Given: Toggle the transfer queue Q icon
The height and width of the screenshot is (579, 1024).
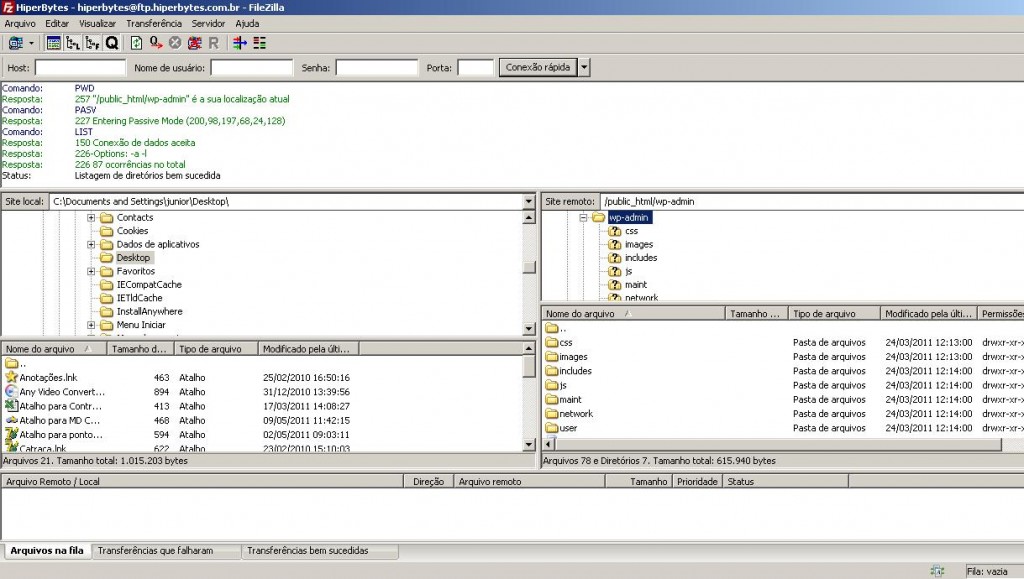Looking at the screenshot, I should [x=112, y=43].
